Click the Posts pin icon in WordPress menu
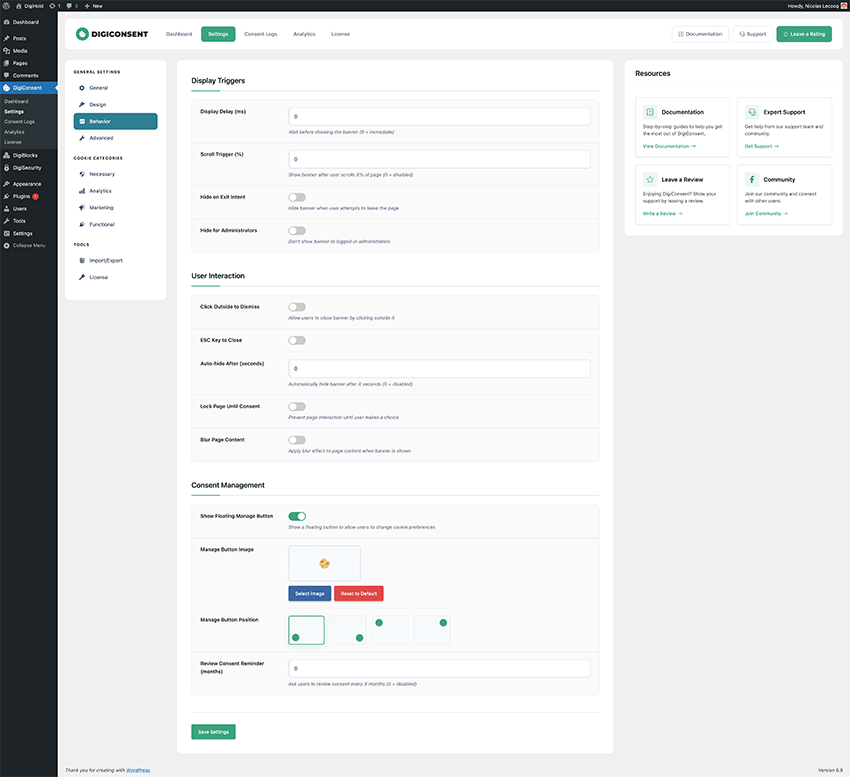Image resolution: width=850 pixels, height=777 pixels. click(x=7, y=38)
